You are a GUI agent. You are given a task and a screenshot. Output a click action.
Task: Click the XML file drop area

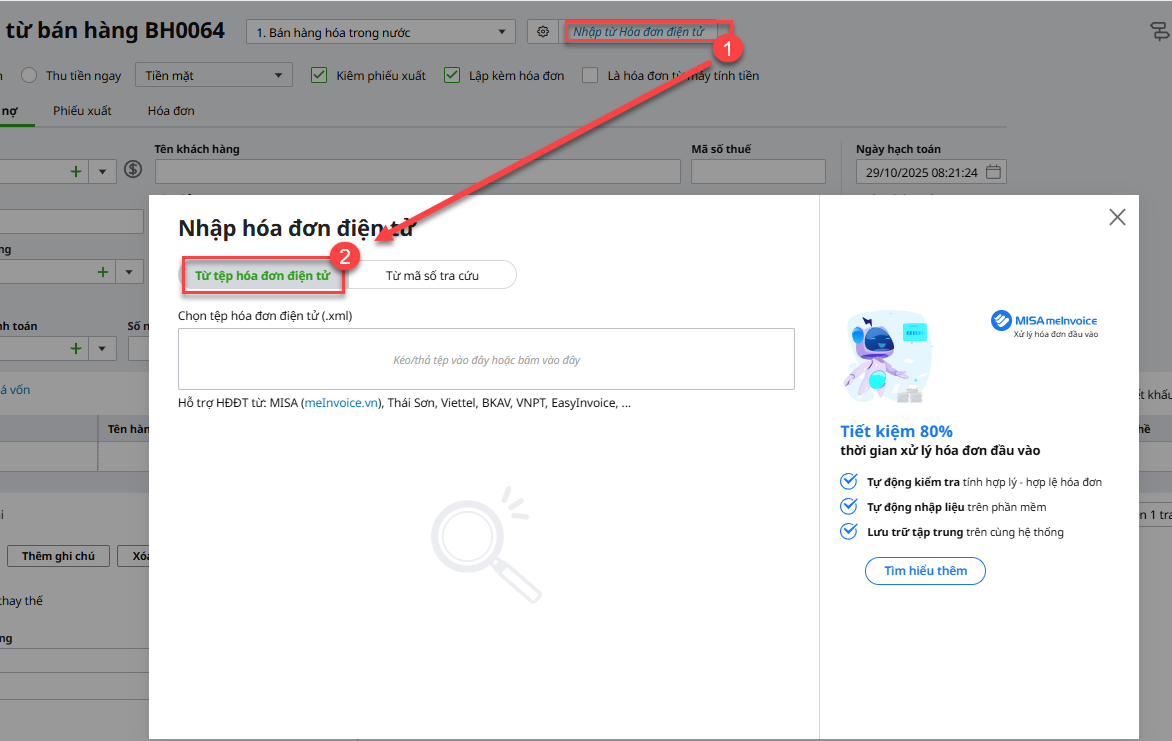(x=486, y=359)
